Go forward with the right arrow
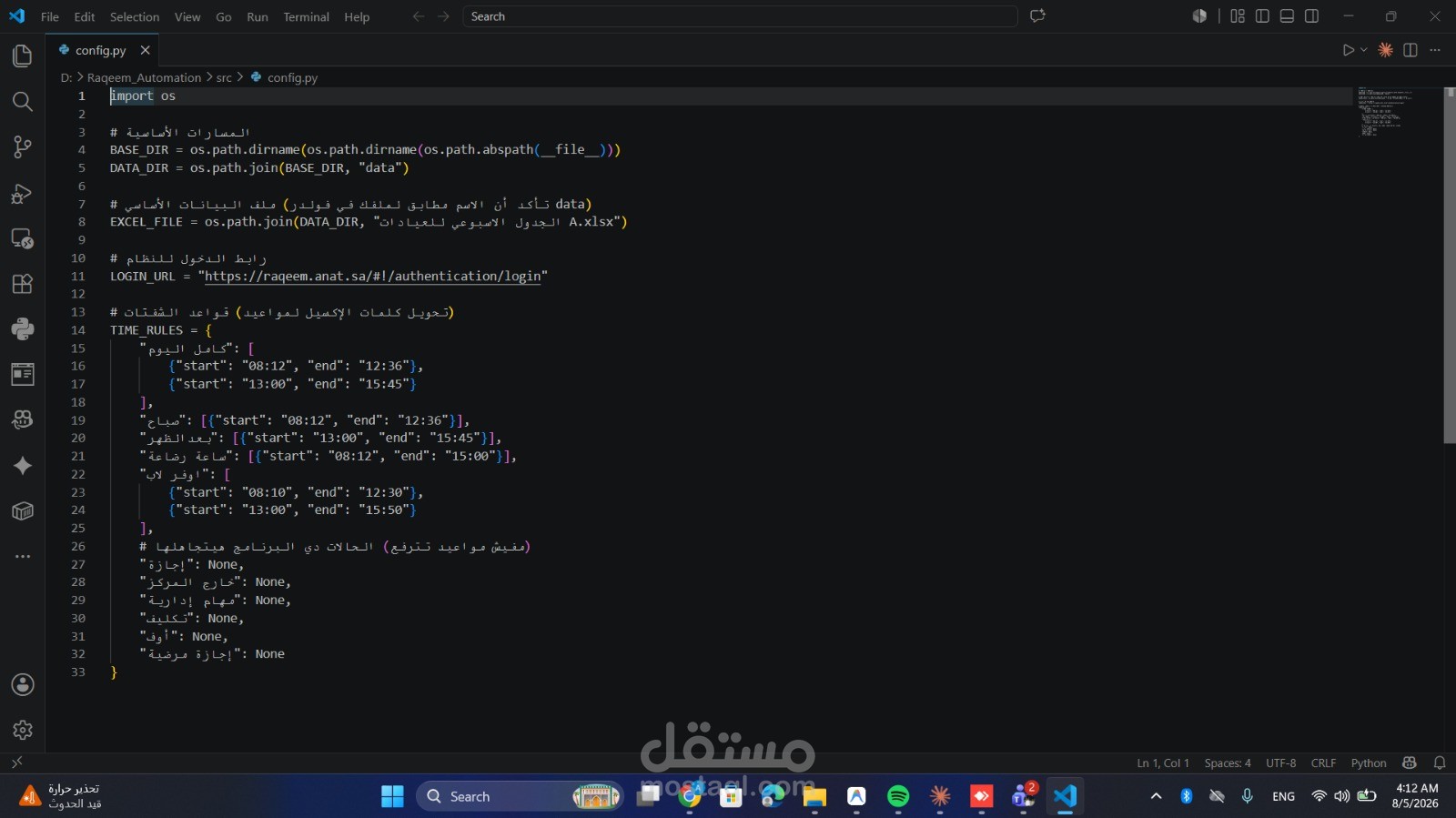The height and width of the screenshot is (818, 1456). [x=443, y=16]
